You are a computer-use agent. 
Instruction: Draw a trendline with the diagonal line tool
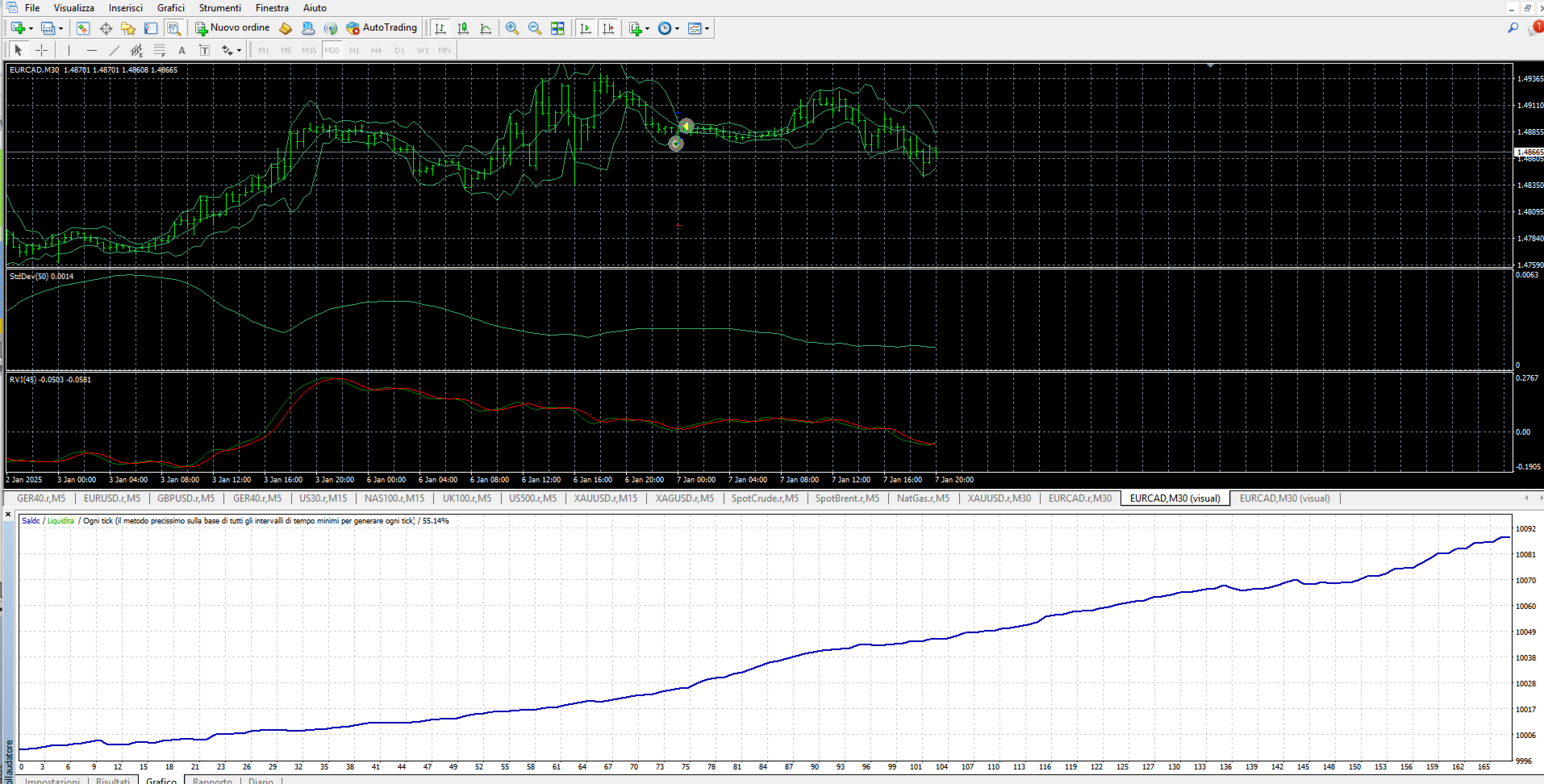click(x=114, y=50)
